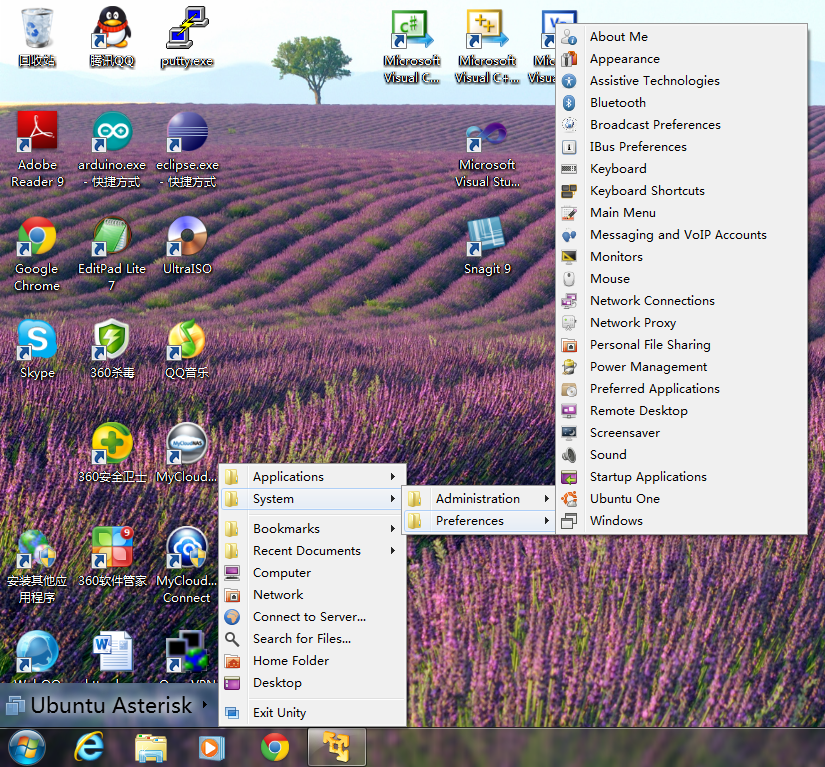The height and width of the screenshot is (767, 825).
Task: Open Main Menu editor entry
Action: click(681, 213)
